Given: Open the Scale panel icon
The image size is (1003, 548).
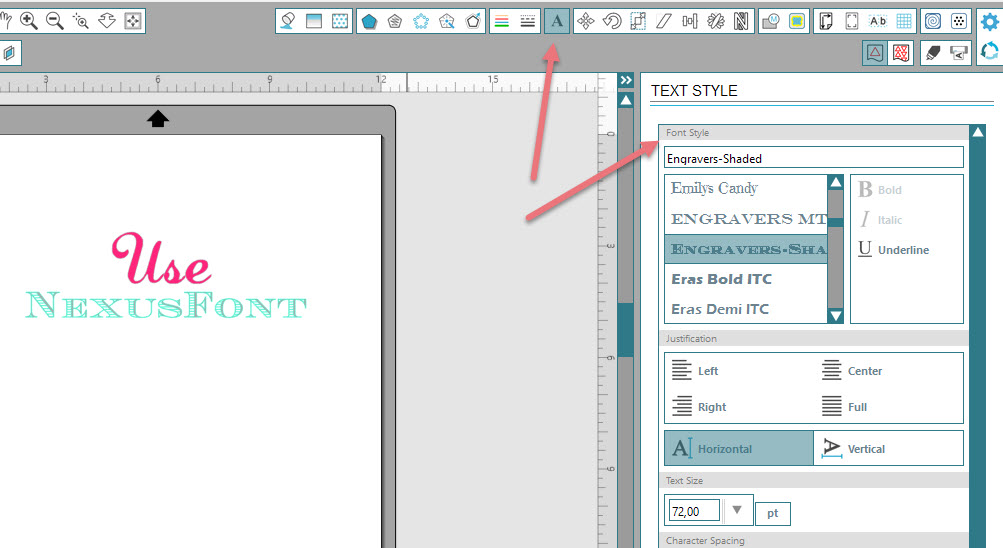Looking at the screenshot, I should (x=638, y=21).
